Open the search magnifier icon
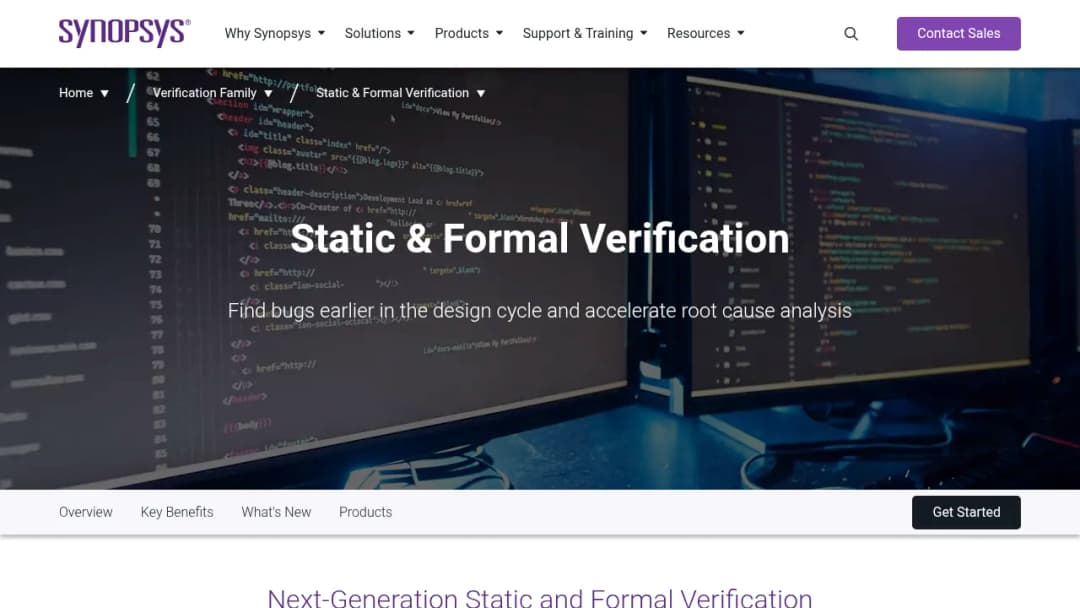Image resolution: width=1080 pixels, height=608 pixels. (x=851, y=34)
